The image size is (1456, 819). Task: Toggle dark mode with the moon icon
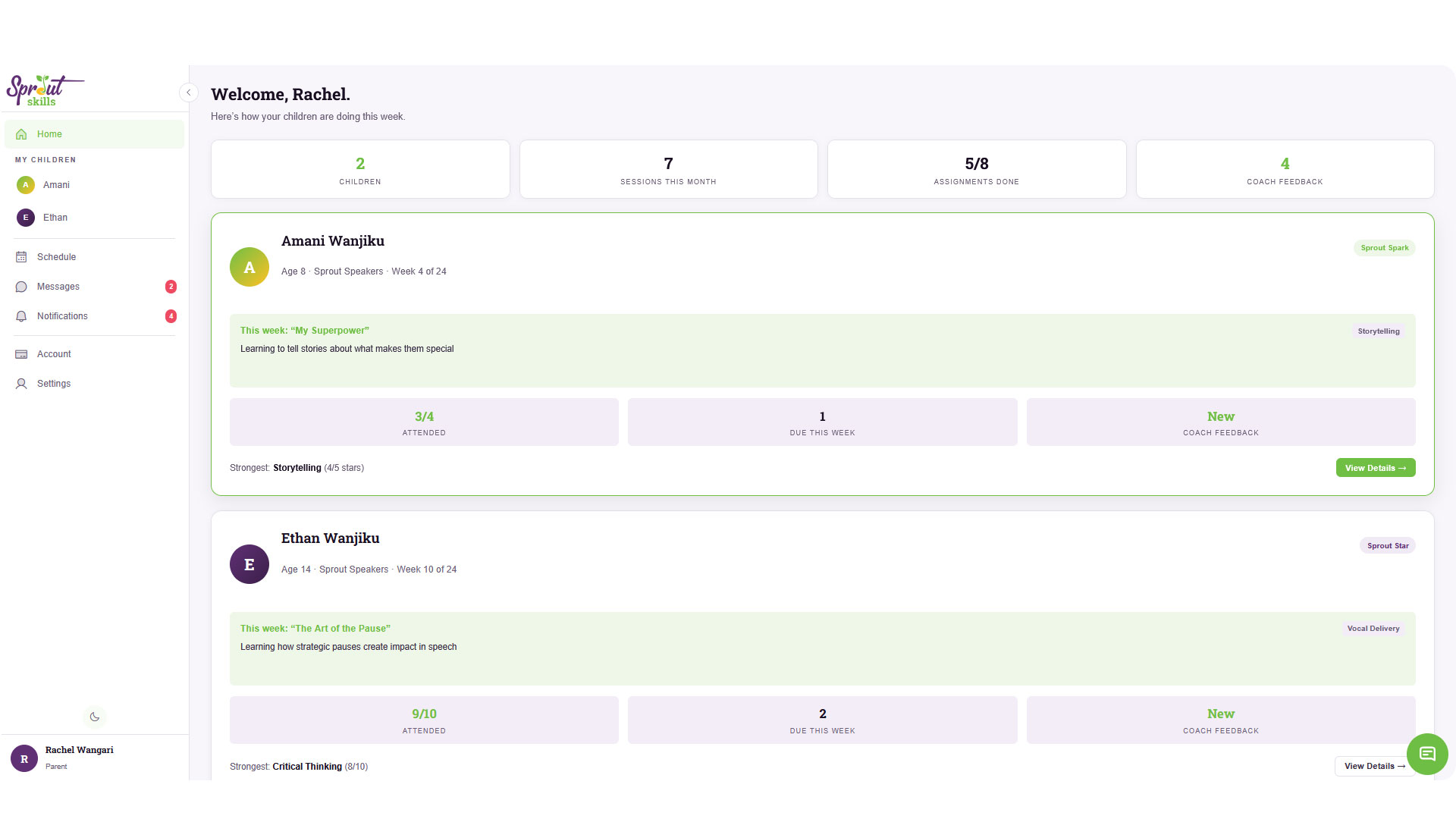[x=95, y=717]
